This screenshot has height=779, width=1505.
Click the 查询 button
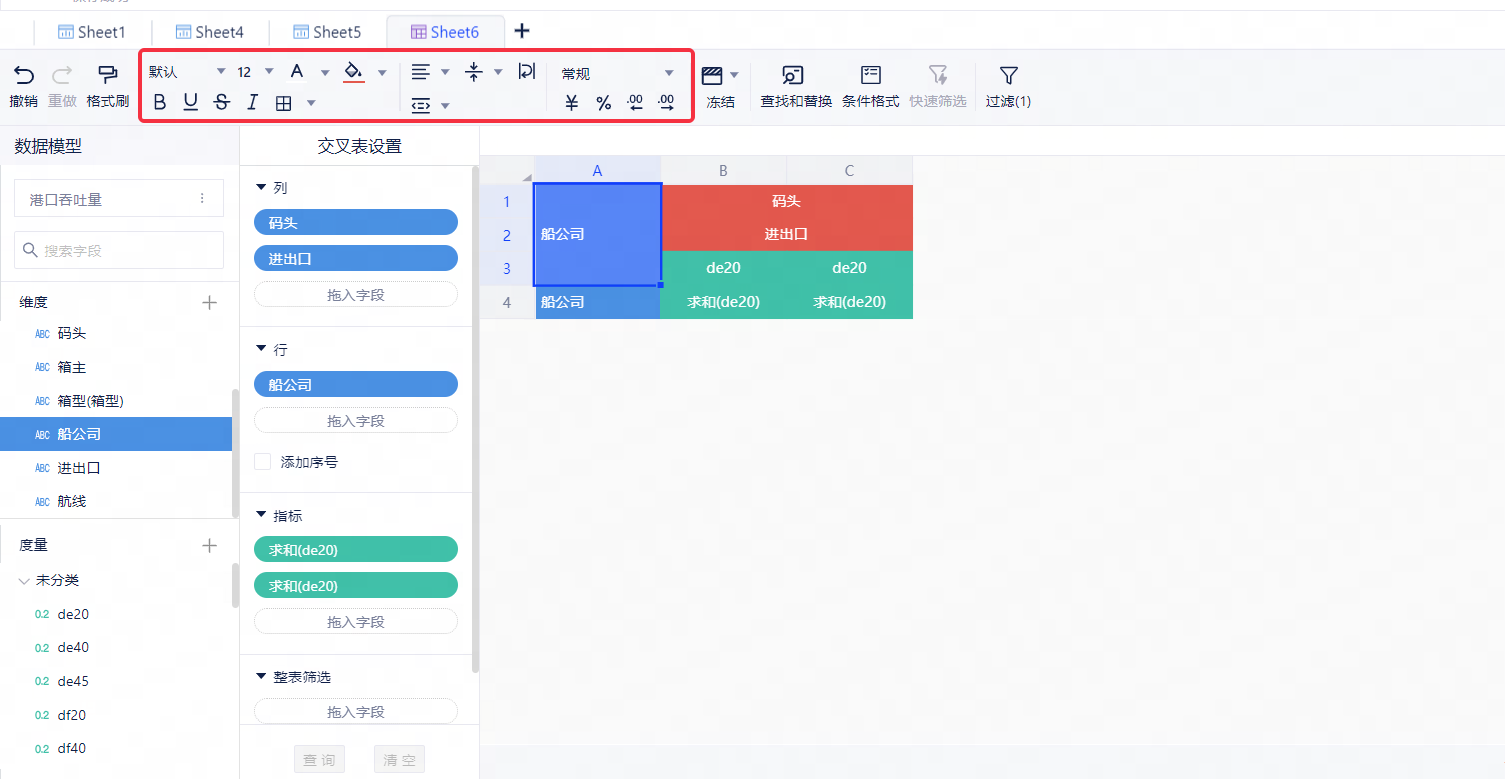319,760
